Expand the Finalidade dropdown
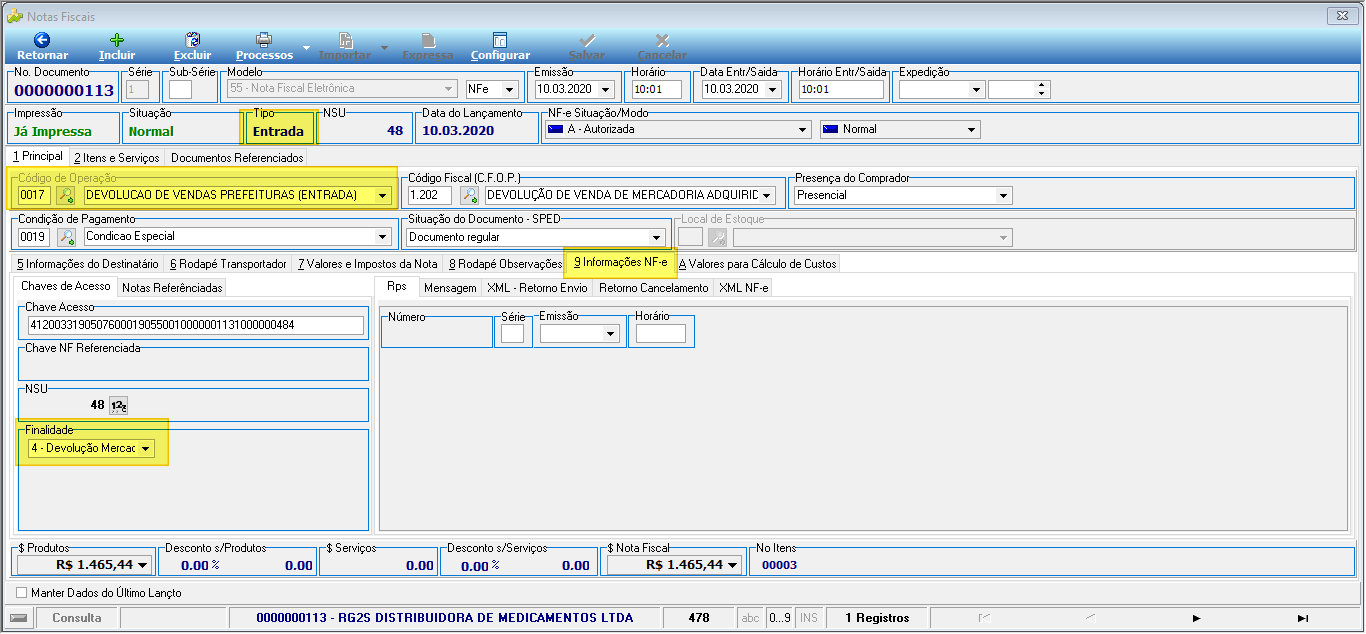This screenshot has height=634, width=1366. [x=146, y=448]
